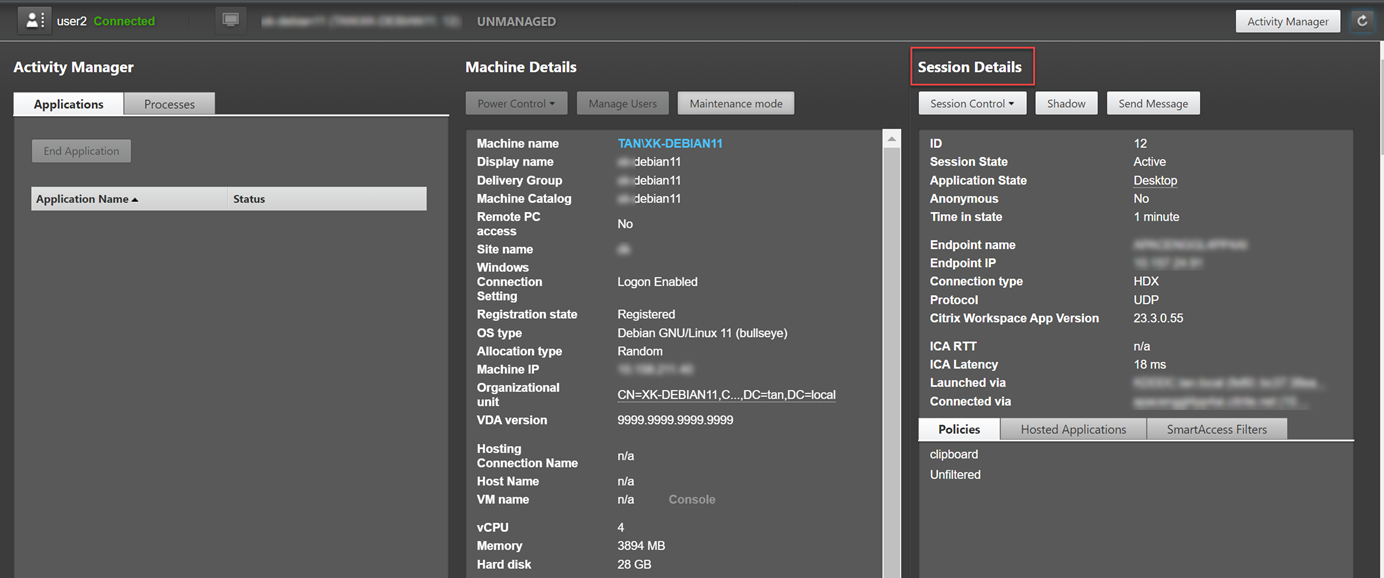Screen dimensions: 1384x578
Task: Click the Manage Users button
Action: [x=622, y=103]
